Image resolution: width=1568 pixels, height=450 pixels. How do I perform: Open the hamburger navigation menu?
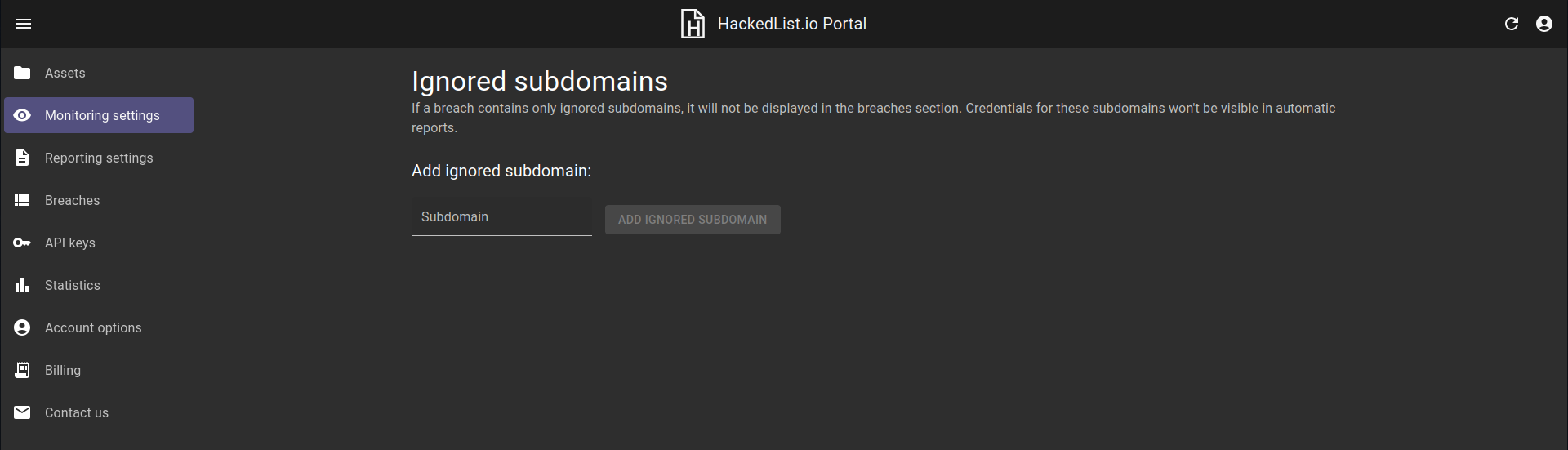(x=24, y=24)
